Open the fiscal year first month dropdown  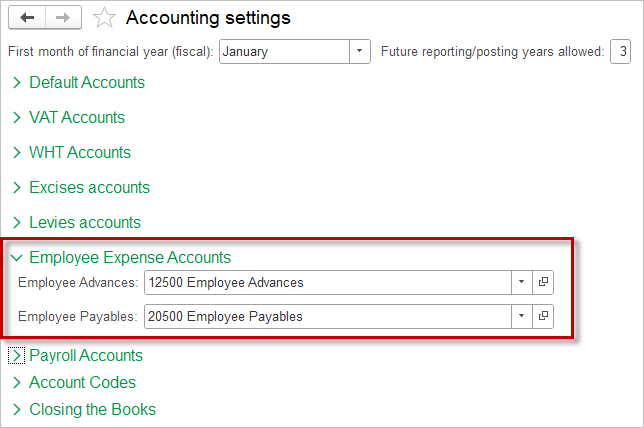point(360,51)
